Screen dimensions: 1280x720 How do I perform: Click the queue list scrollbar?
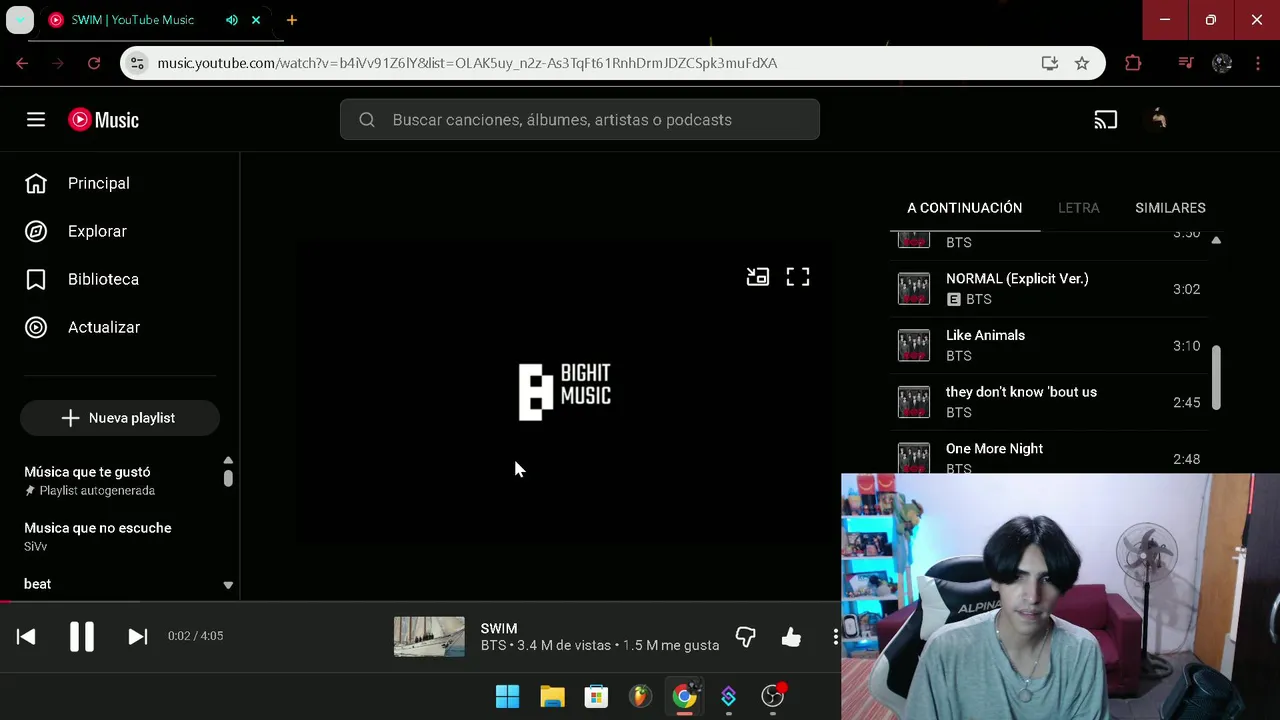[x=1216, y=378]
